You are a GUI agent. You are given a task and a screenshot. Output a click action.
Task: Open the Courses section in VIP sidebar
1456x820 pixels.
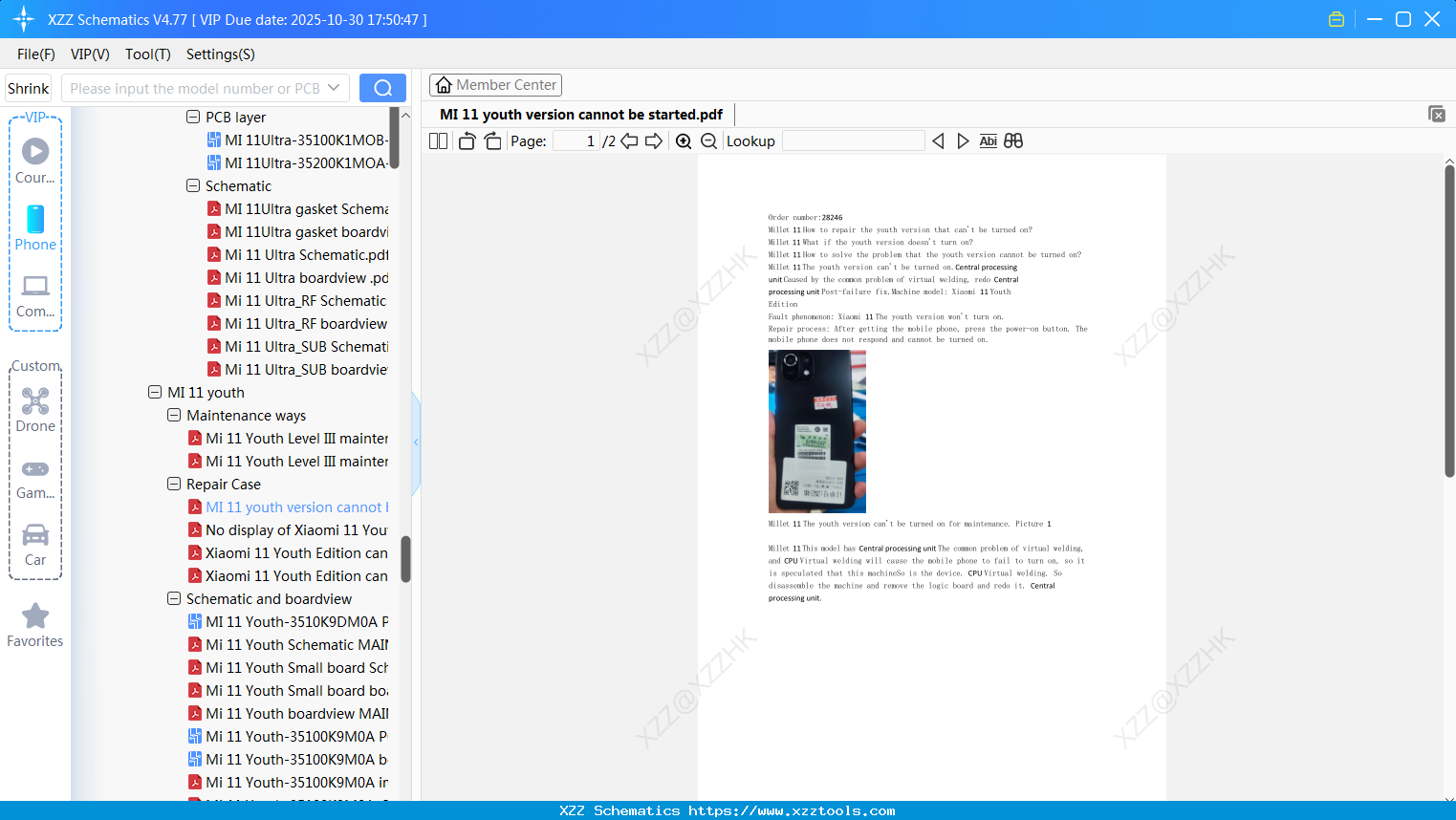35,161
